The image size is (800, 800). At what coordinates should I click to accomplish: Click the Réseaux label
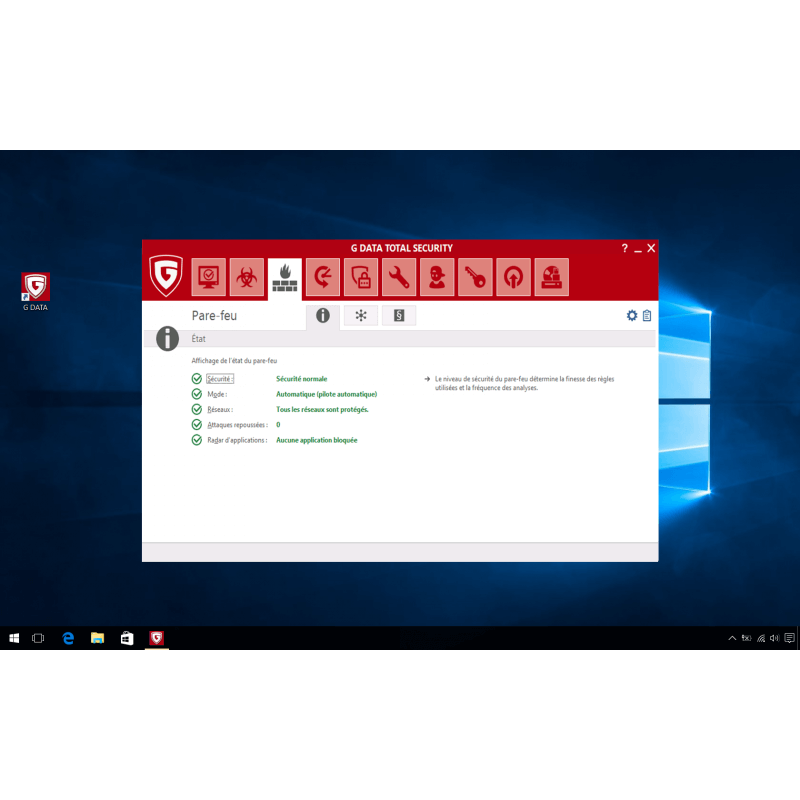click(220, 409)
